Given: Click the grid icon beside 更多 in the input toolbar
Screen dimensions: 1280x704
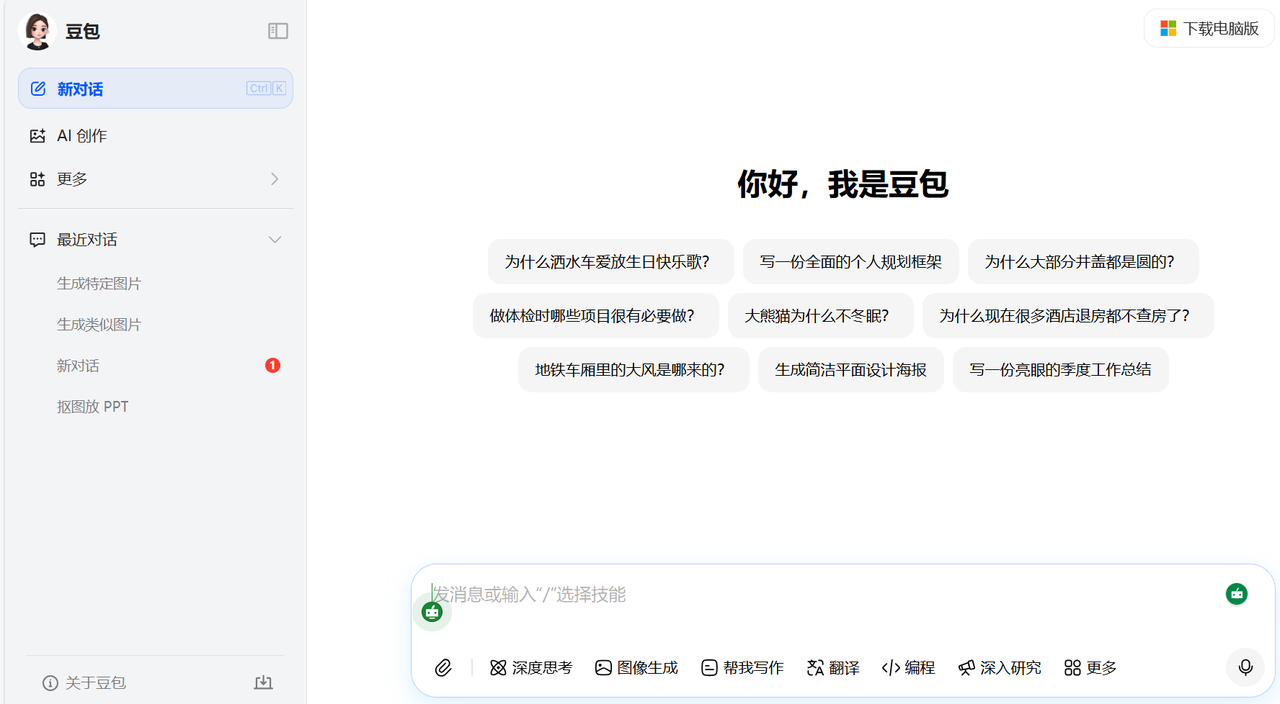Looking at the screenshot, I should click(1073, 668).
